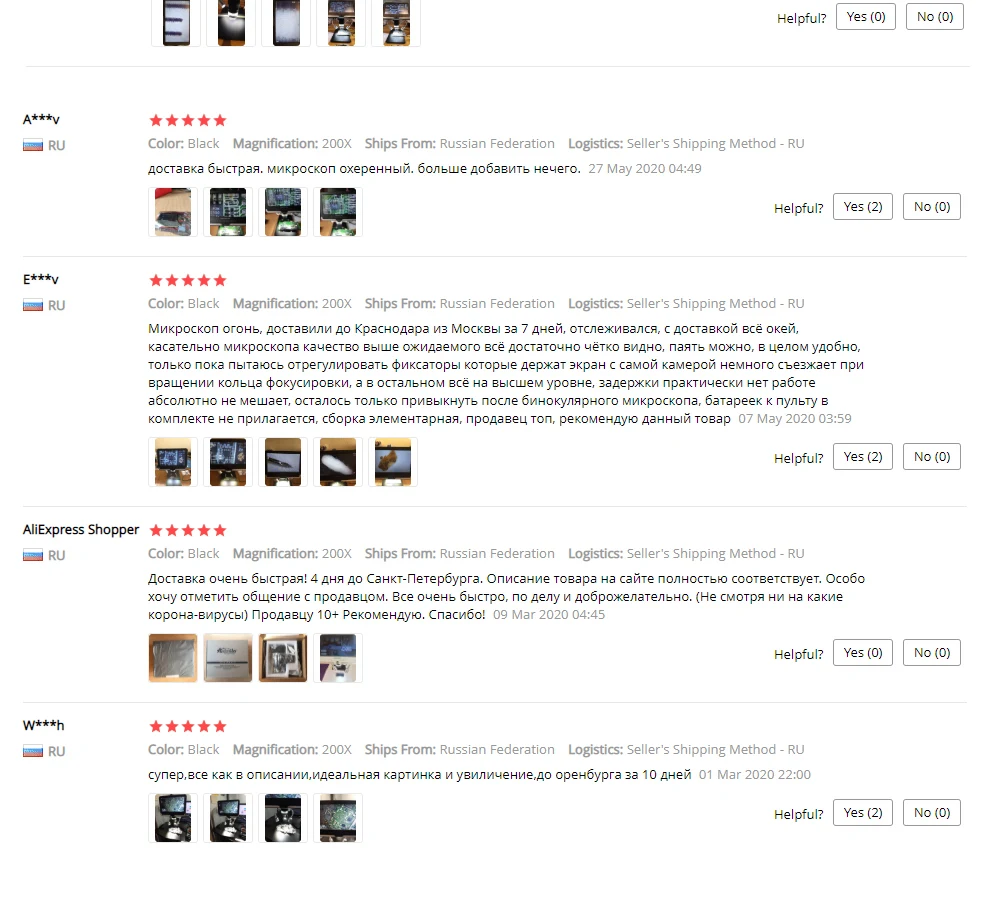1000x900 pixels.
Task: Open circuit board photo in W***h's review
Action: point(338,818)
